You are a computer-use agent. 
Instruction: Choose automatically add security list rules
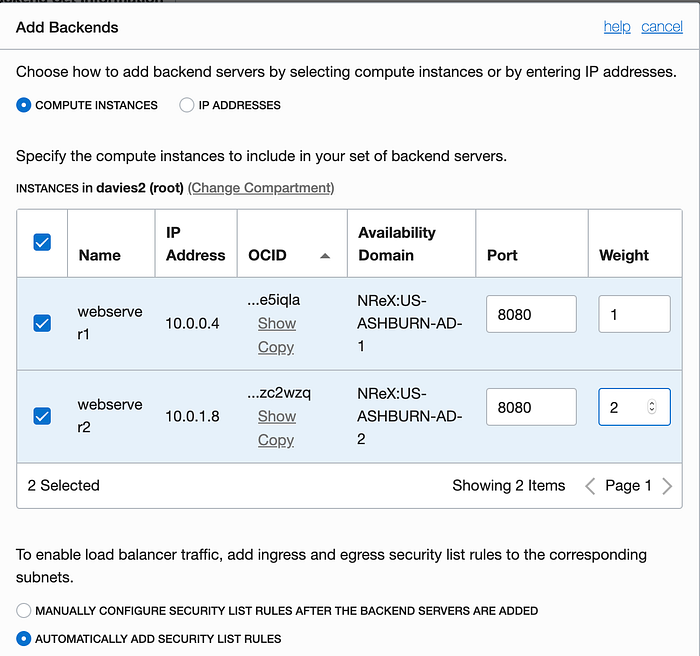click(24, 639)
